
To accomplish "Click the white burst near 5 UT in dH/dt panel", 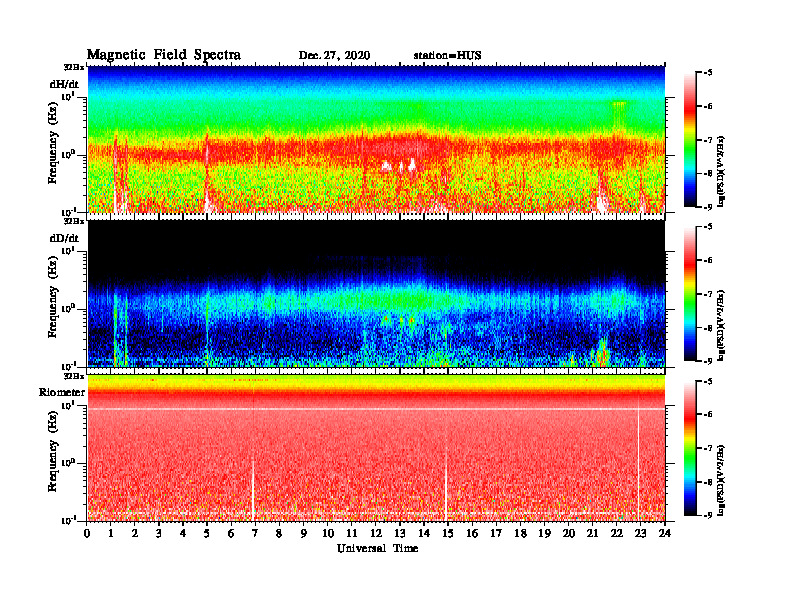I will (207, 174).
